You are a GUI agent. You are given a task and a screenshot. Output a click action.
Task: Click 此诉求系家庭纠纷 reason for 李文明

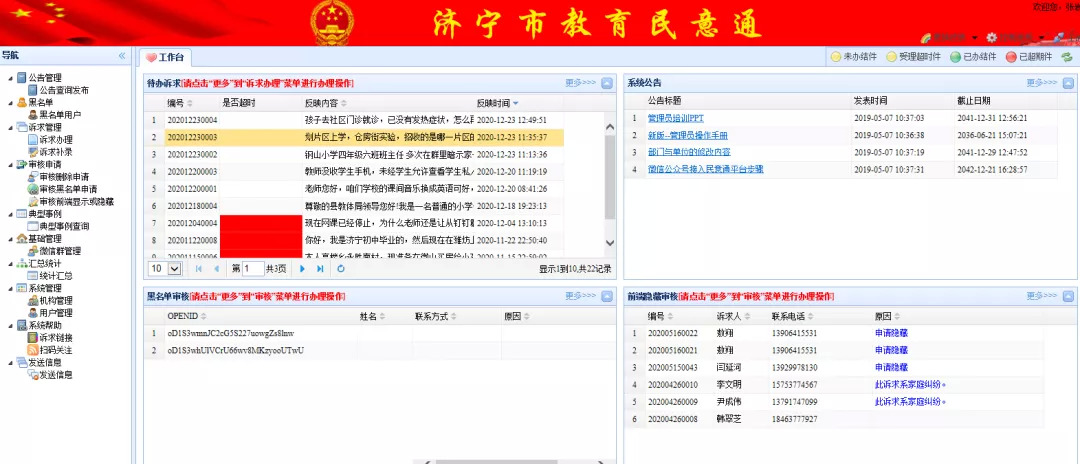click(909, 384)
